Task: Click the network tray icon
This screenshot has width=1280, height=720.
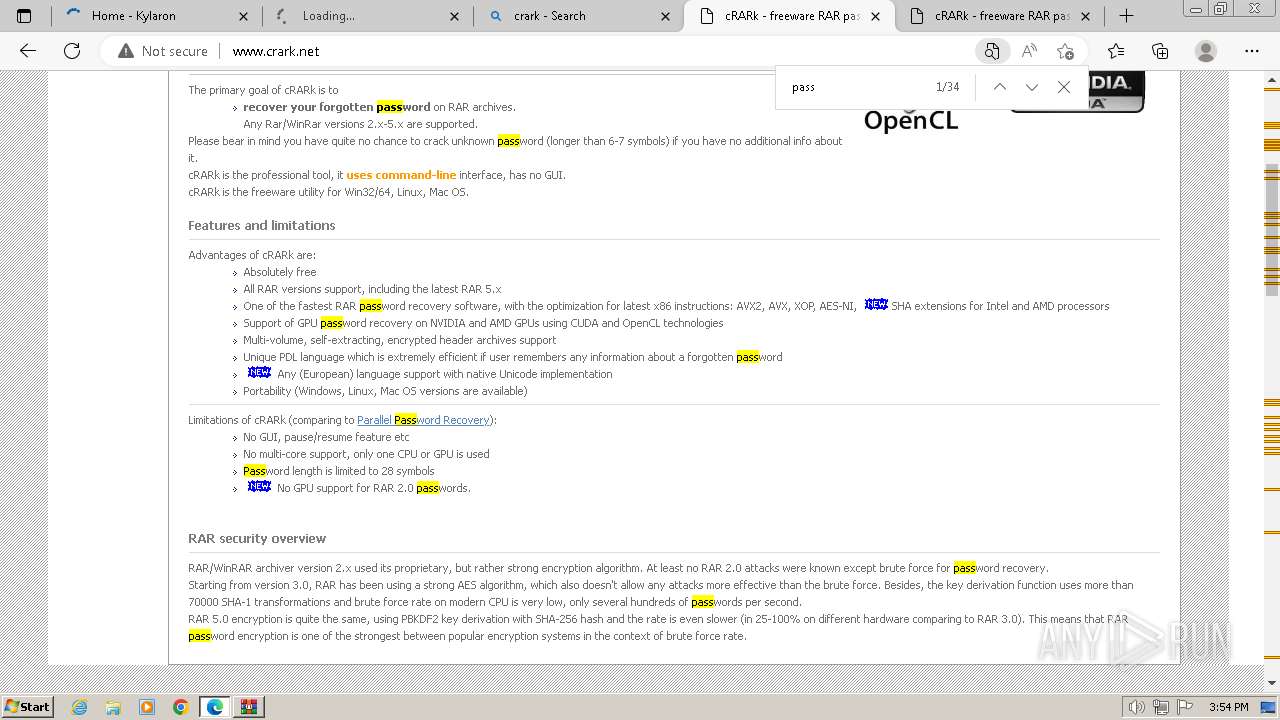Action: coord(1160,707)
